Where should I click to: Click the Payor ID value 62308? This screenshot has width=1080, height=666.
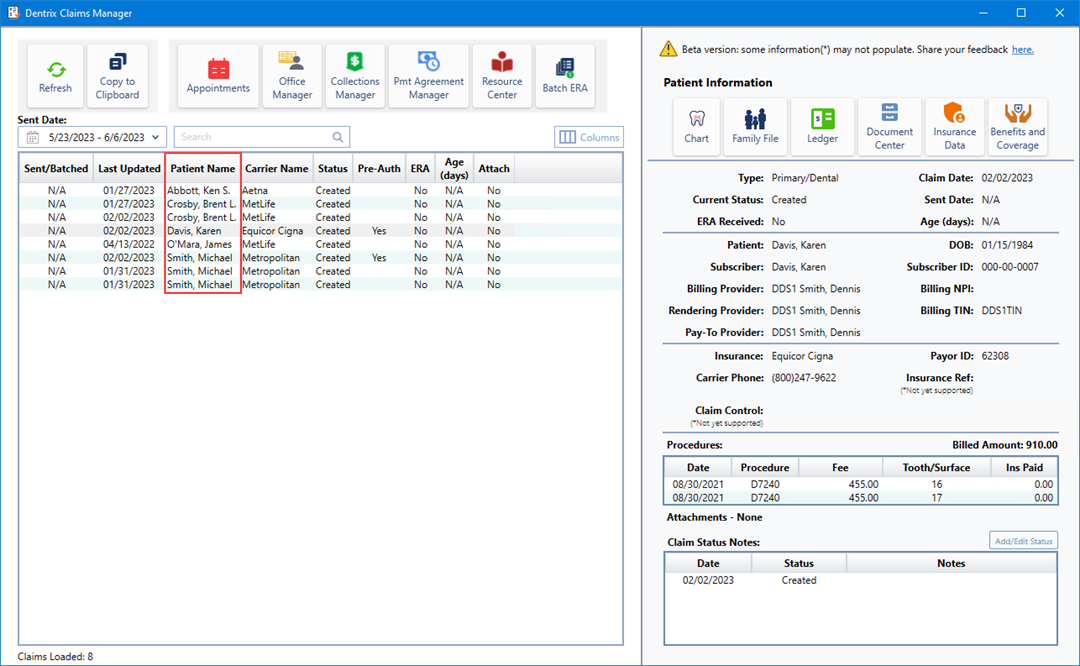(x=995, y=356)
